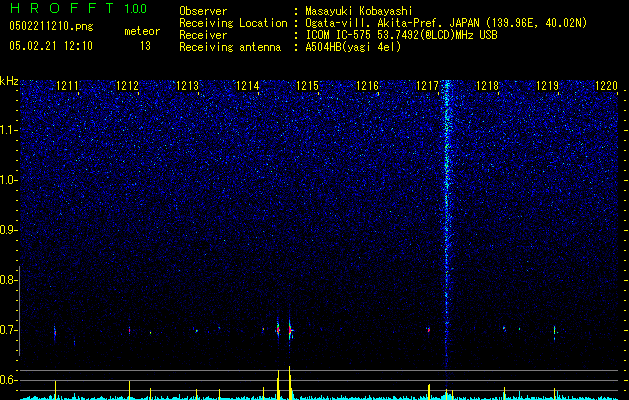Click the 1219 time marker
The height and width of the screenshot is (400, 629).
(548, 86)
